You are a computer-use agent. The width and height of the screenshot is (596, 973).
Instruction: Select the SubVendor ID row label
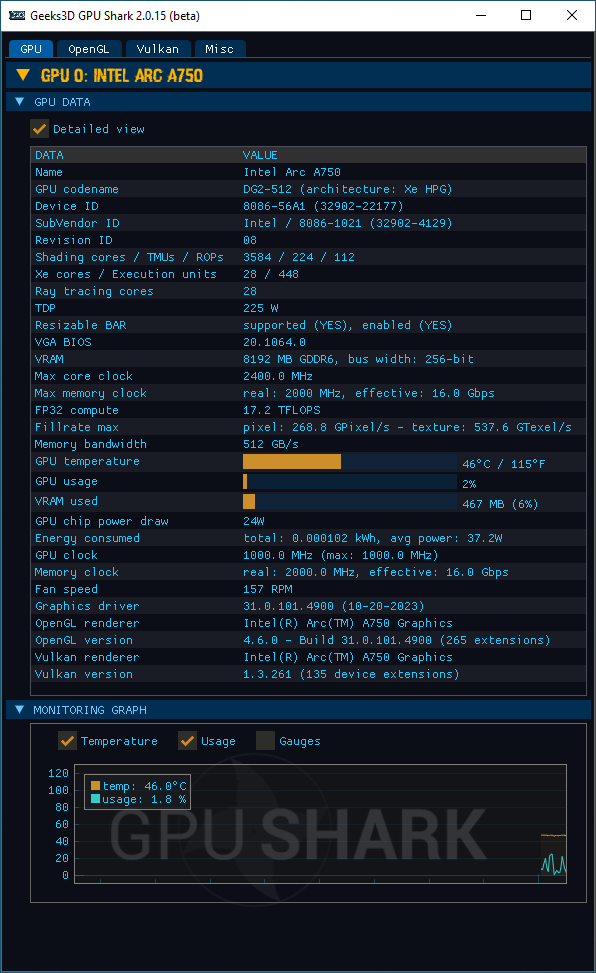77,223
